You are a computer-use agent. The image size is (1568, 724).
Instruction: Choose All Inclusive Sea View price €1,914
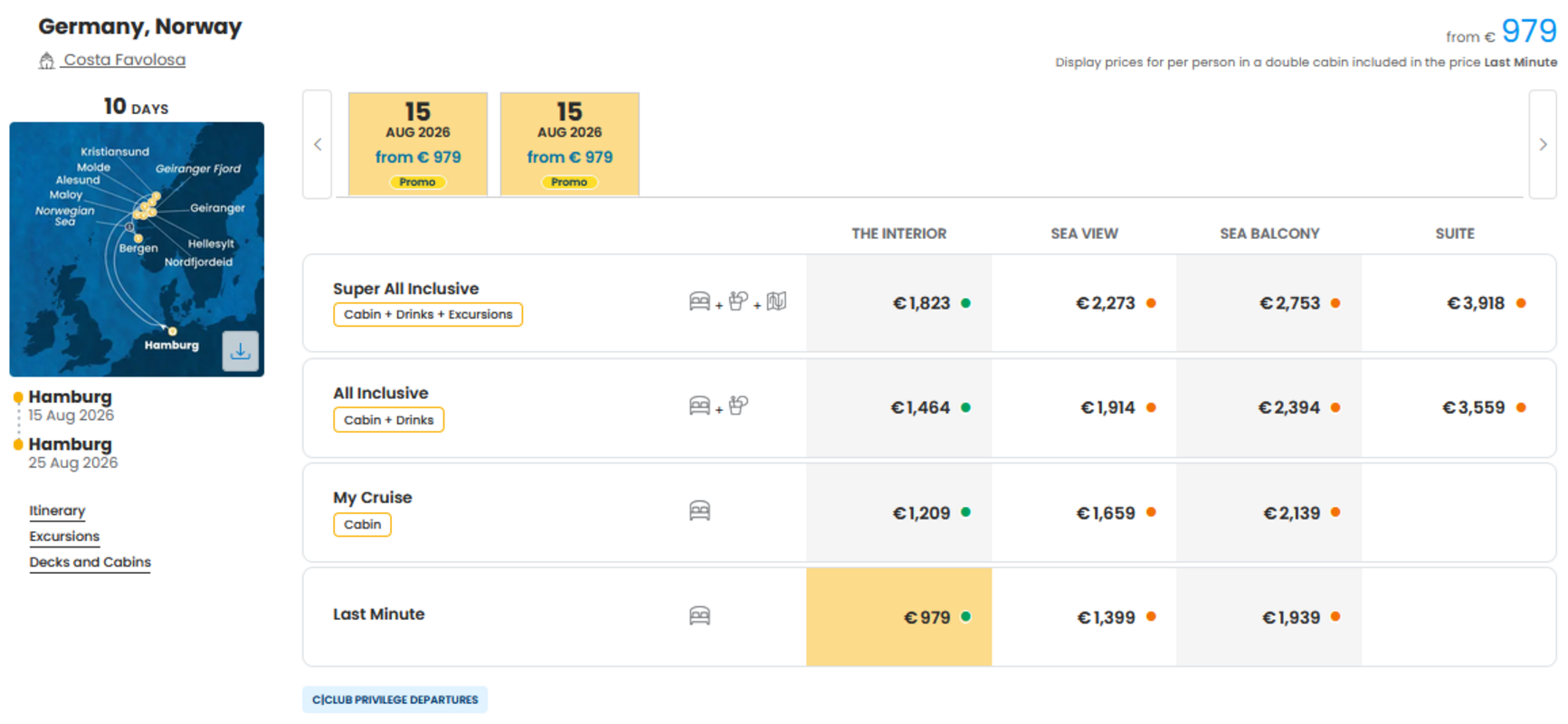click(1084, 407)
